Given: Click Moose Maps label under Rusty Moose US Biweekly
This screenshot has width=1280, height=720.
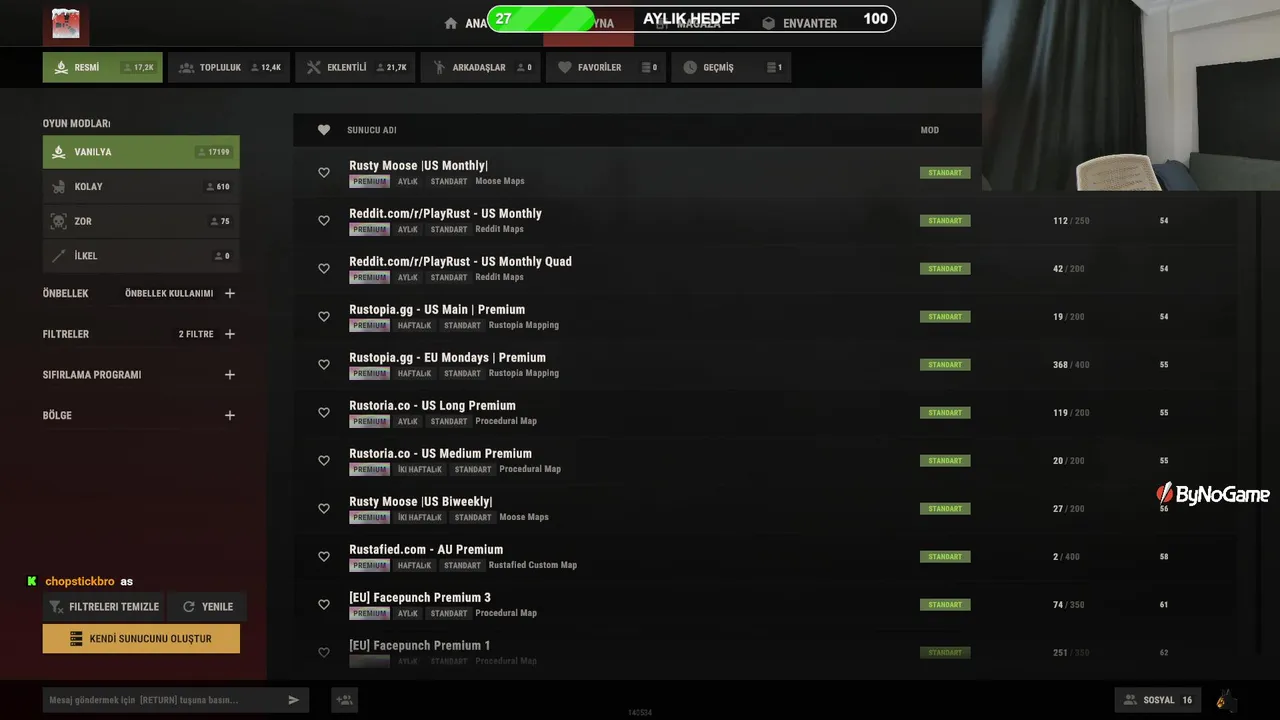Looking at the screenshot, I should 524,517.
